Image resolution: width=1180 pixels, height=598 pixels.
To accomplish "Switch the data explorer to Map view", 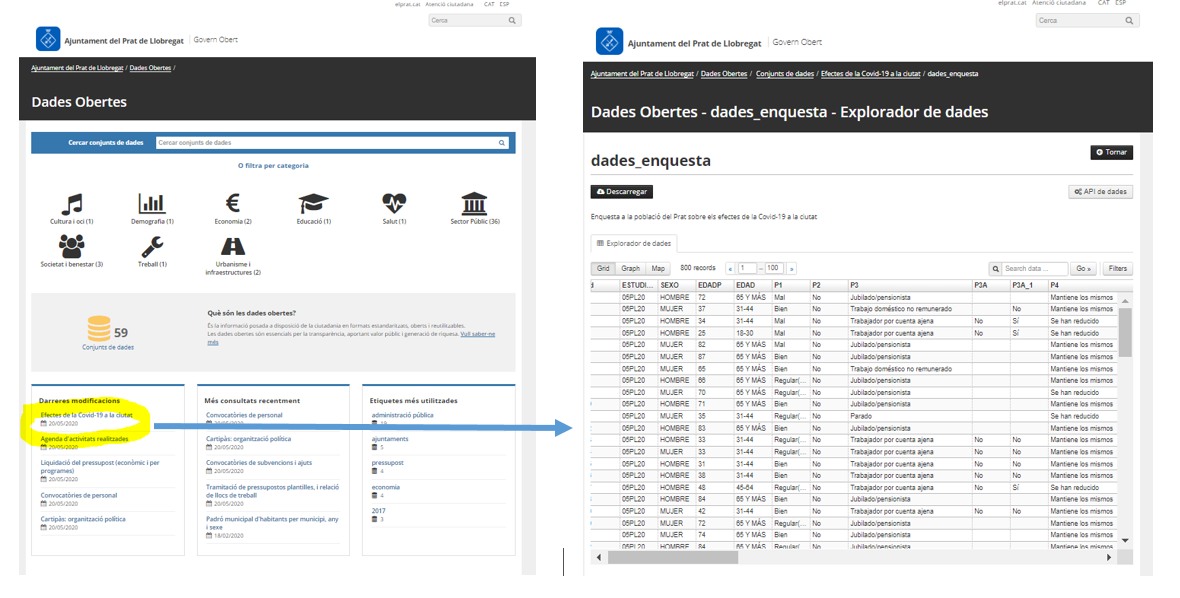I will click(658, 268).
